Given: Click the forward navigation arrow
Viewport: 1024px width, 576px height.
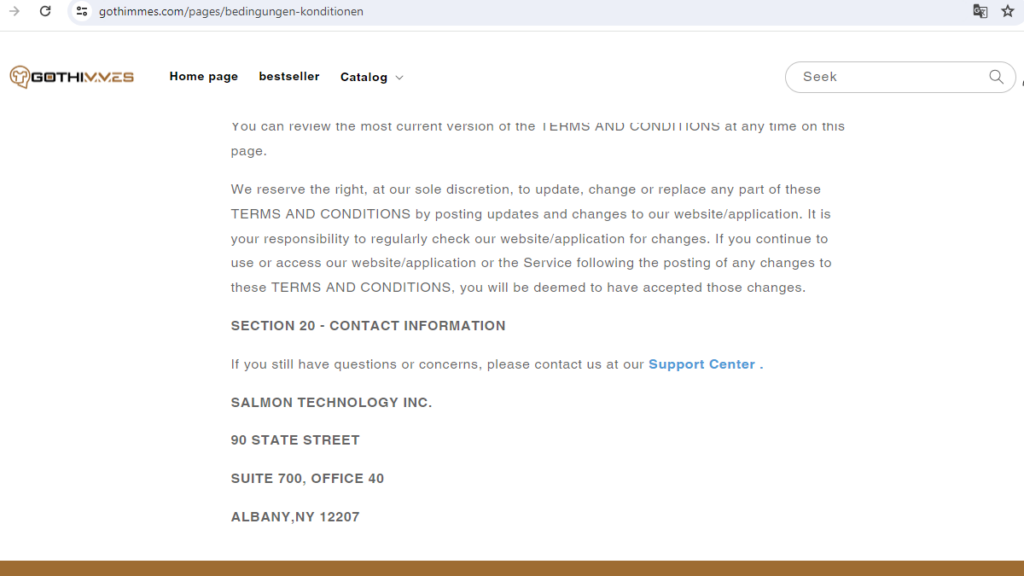Looking at the screenshot, I should 14,12.
